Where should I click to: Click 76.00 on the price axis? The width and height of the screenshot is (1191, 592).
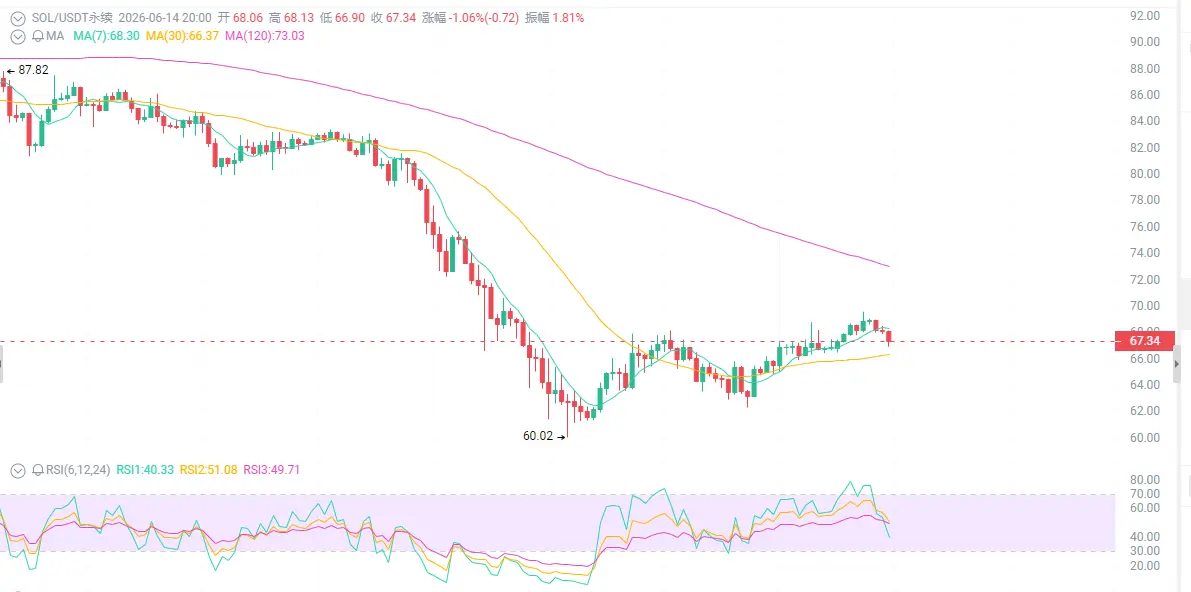tap(1145, 226)
